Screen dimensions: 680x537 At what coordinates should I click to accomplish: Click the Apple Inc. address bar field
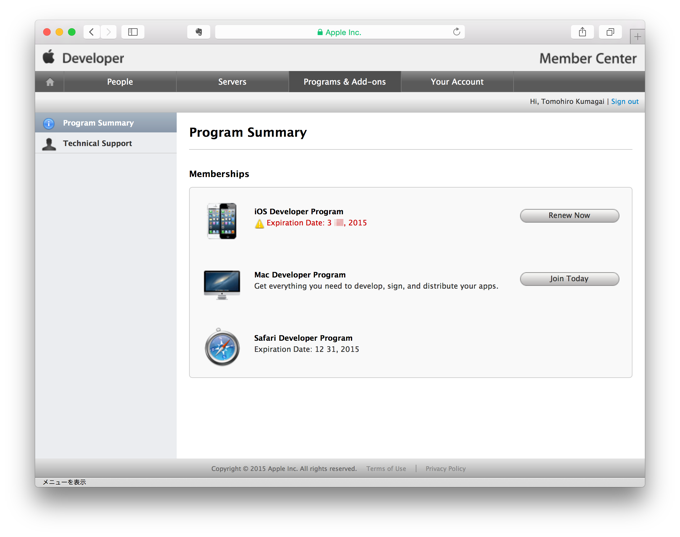click(x=340, y=32)
